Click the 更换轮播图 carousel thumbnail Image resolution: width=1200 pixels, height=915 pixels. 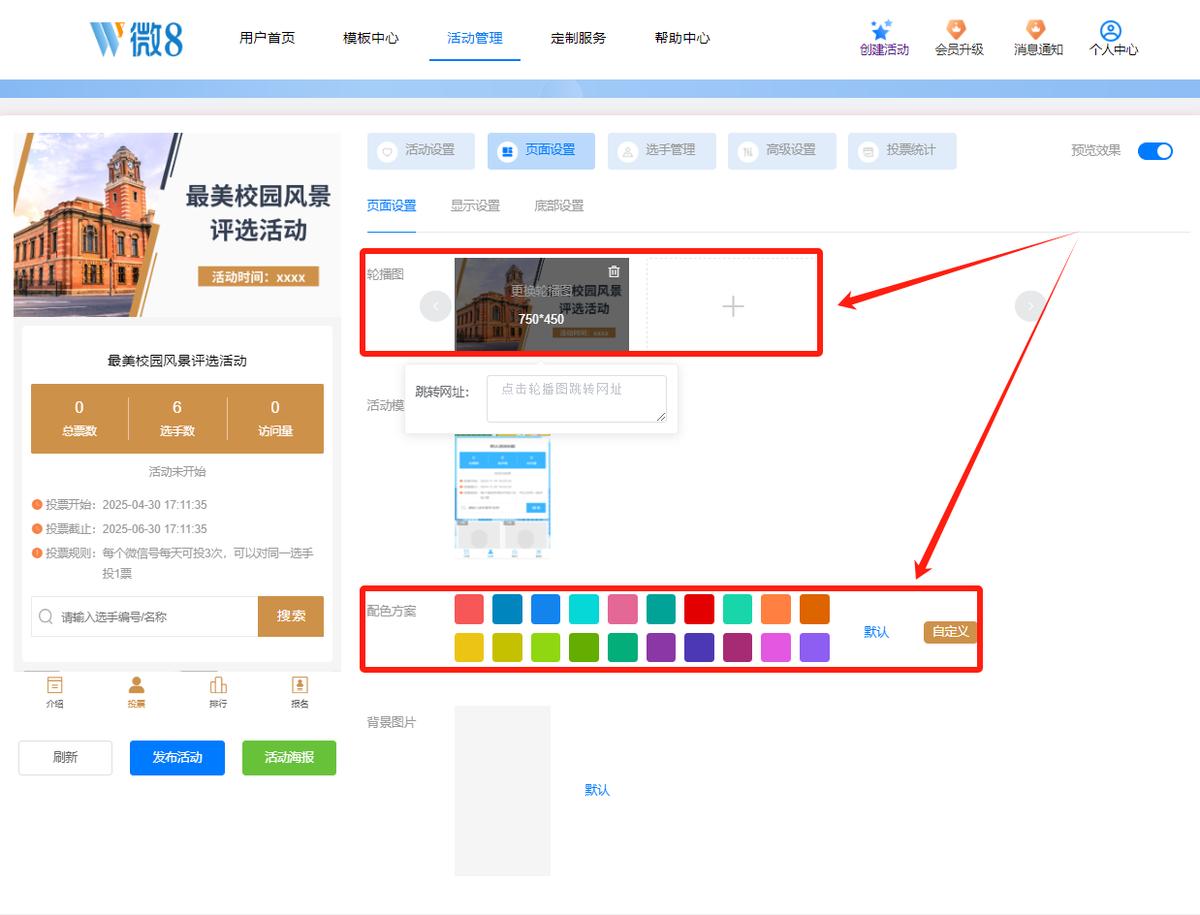click(x=542, y=305)
